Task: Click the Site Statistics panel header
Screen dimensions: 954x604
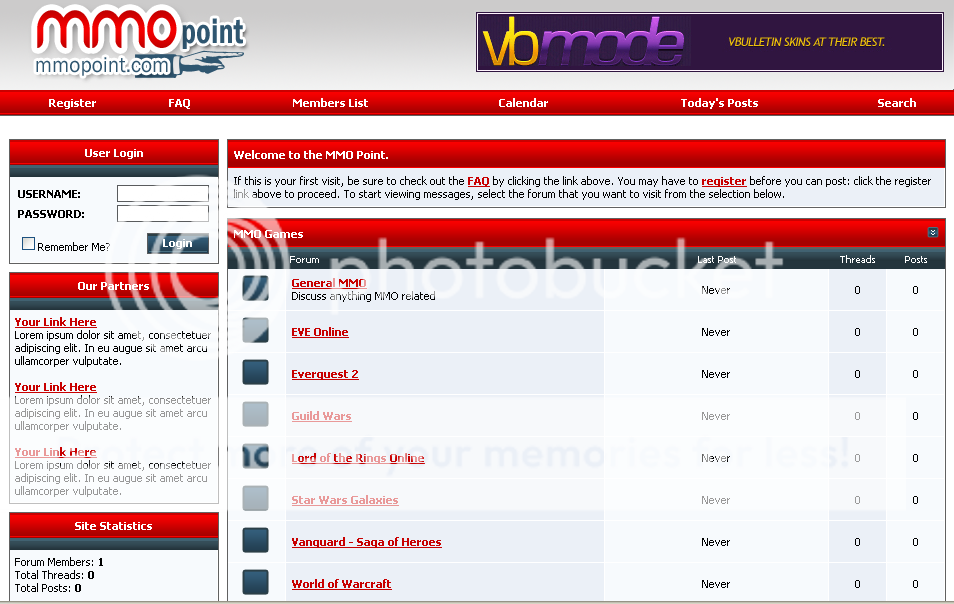Action: tap(114, 526)
